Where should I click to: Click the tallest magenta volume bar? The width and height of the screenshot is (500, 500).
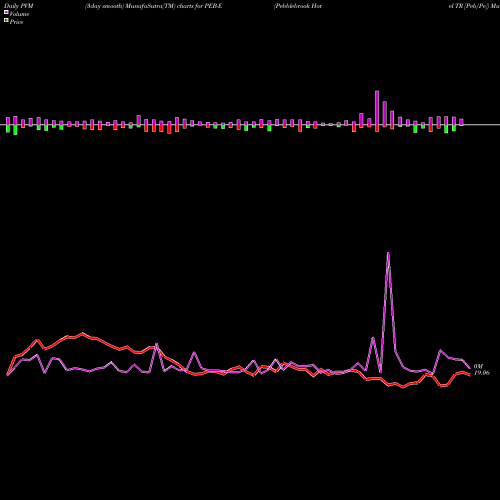pyautogui.click(x=377, y=108)
